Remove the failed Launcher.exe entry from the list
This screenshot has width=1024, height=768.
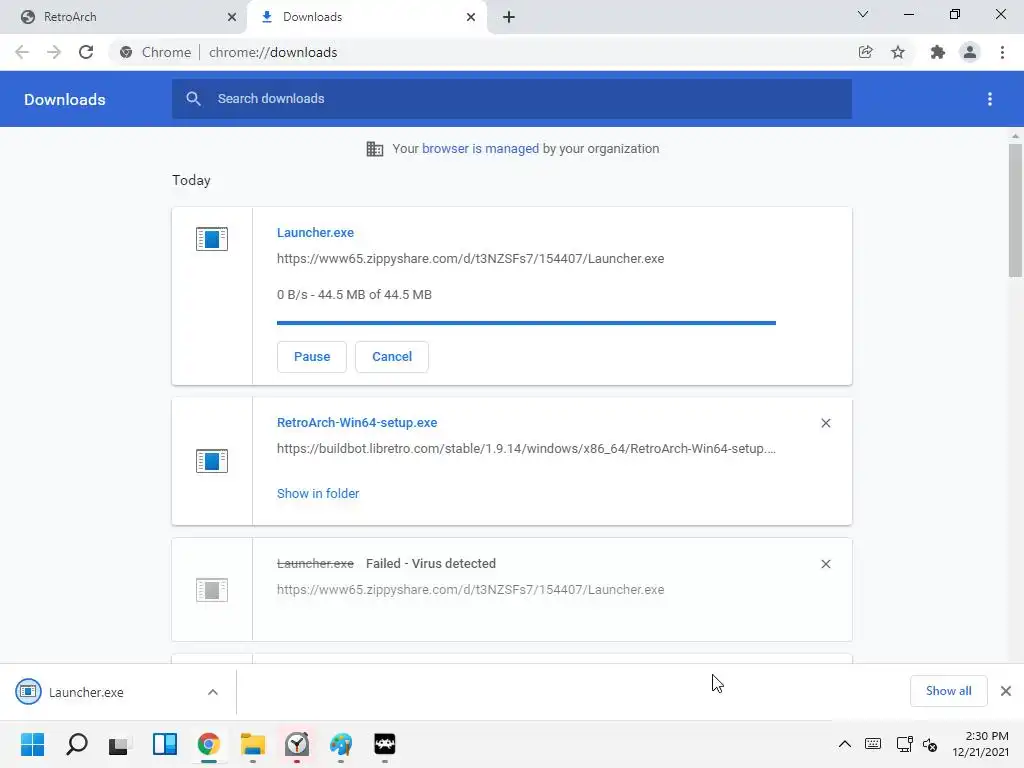pos(825,564)
